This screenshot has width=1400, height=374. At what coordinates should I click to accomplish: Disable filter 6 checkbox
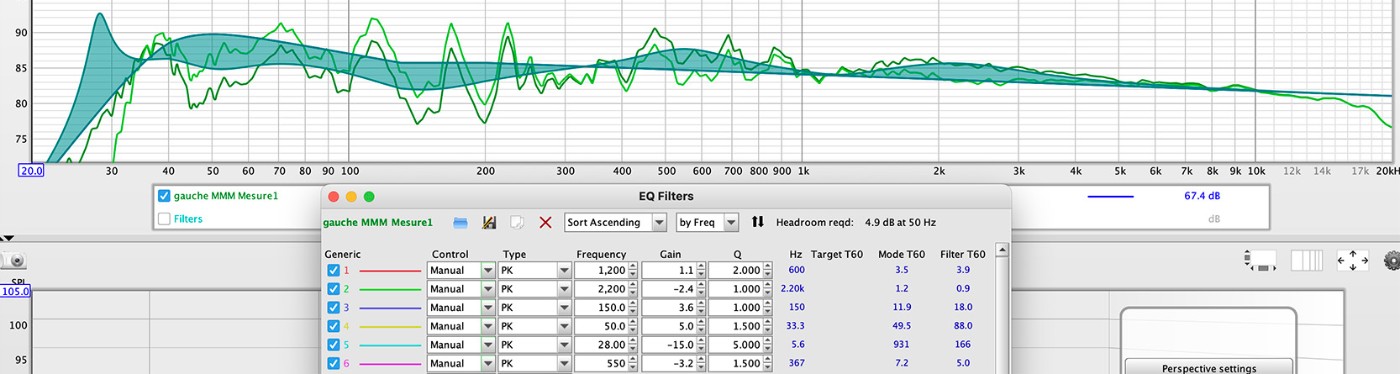pos(333,364)
